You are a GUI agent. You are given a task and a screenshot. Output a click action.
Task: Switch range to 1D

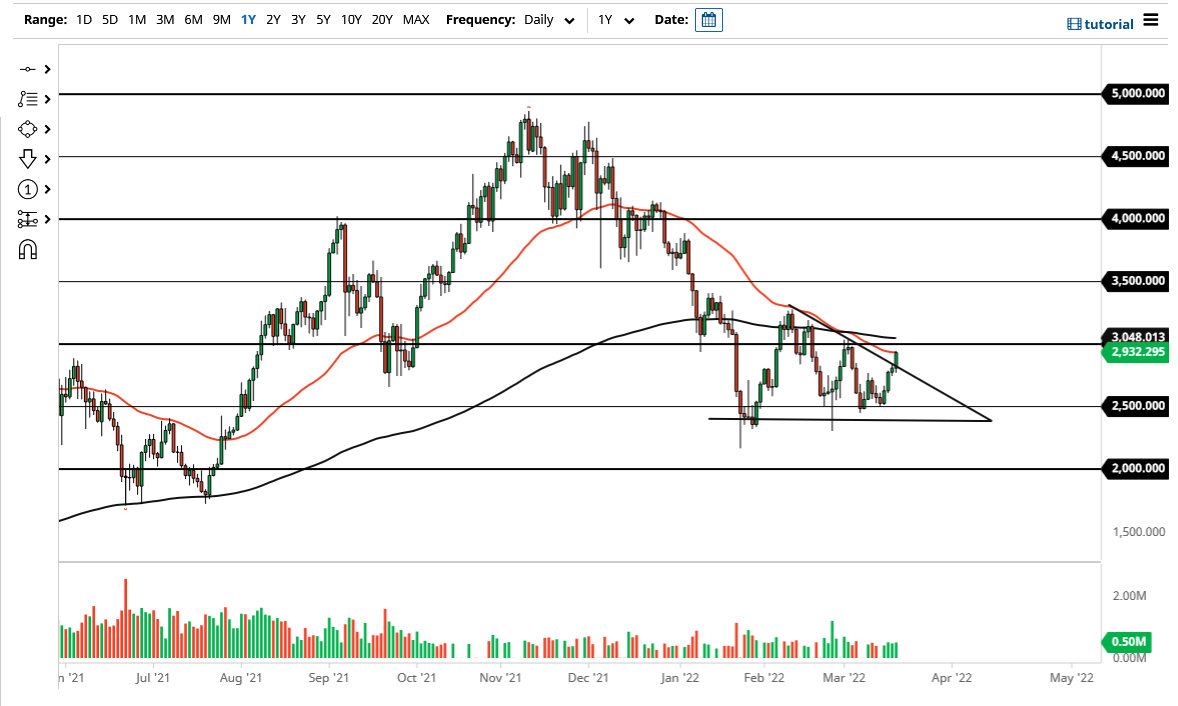[84, 19]
